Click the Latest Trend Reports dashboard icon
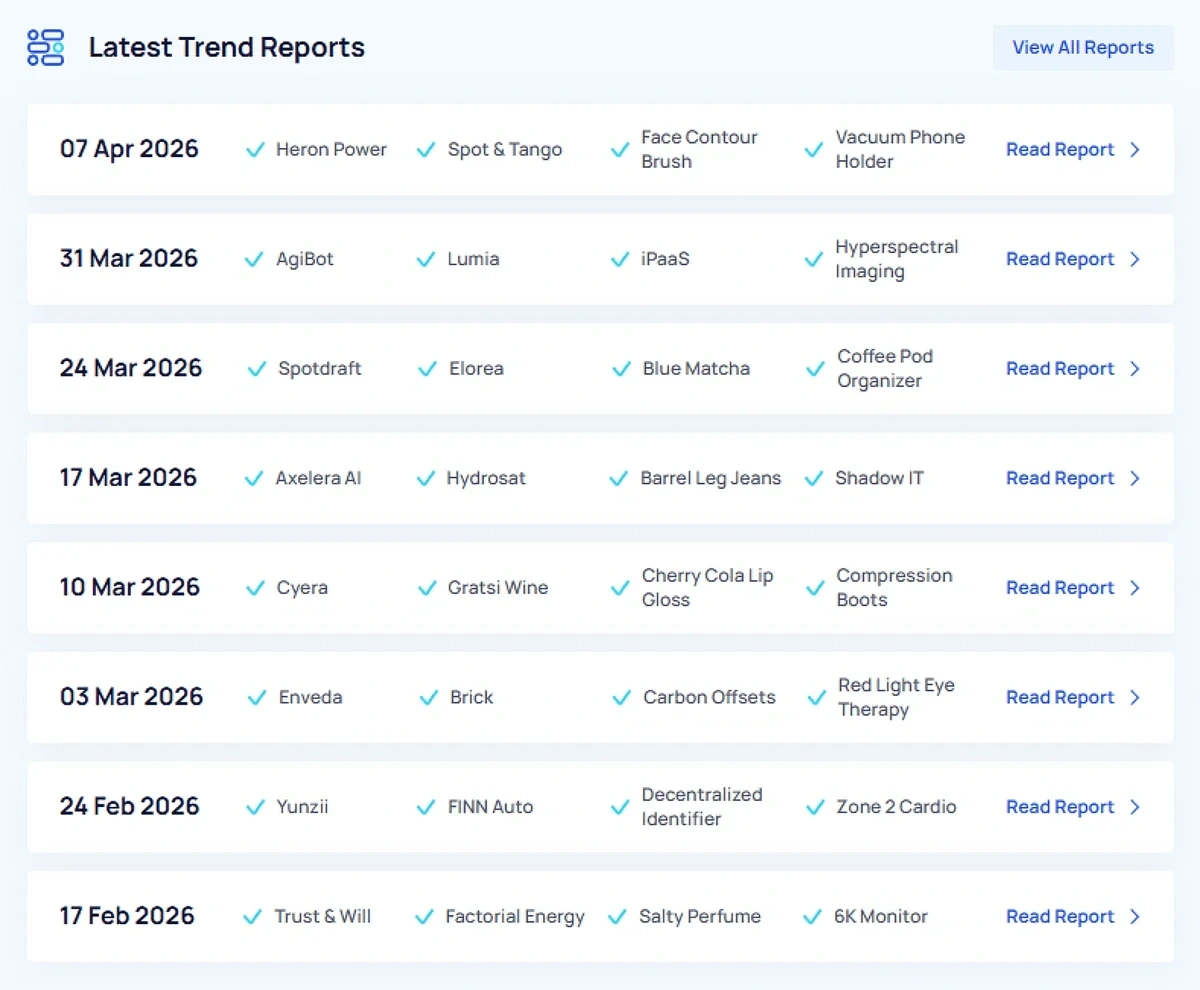Image resolution: width=1200 pixels, height=990 pixels. (x=44, y=47)
